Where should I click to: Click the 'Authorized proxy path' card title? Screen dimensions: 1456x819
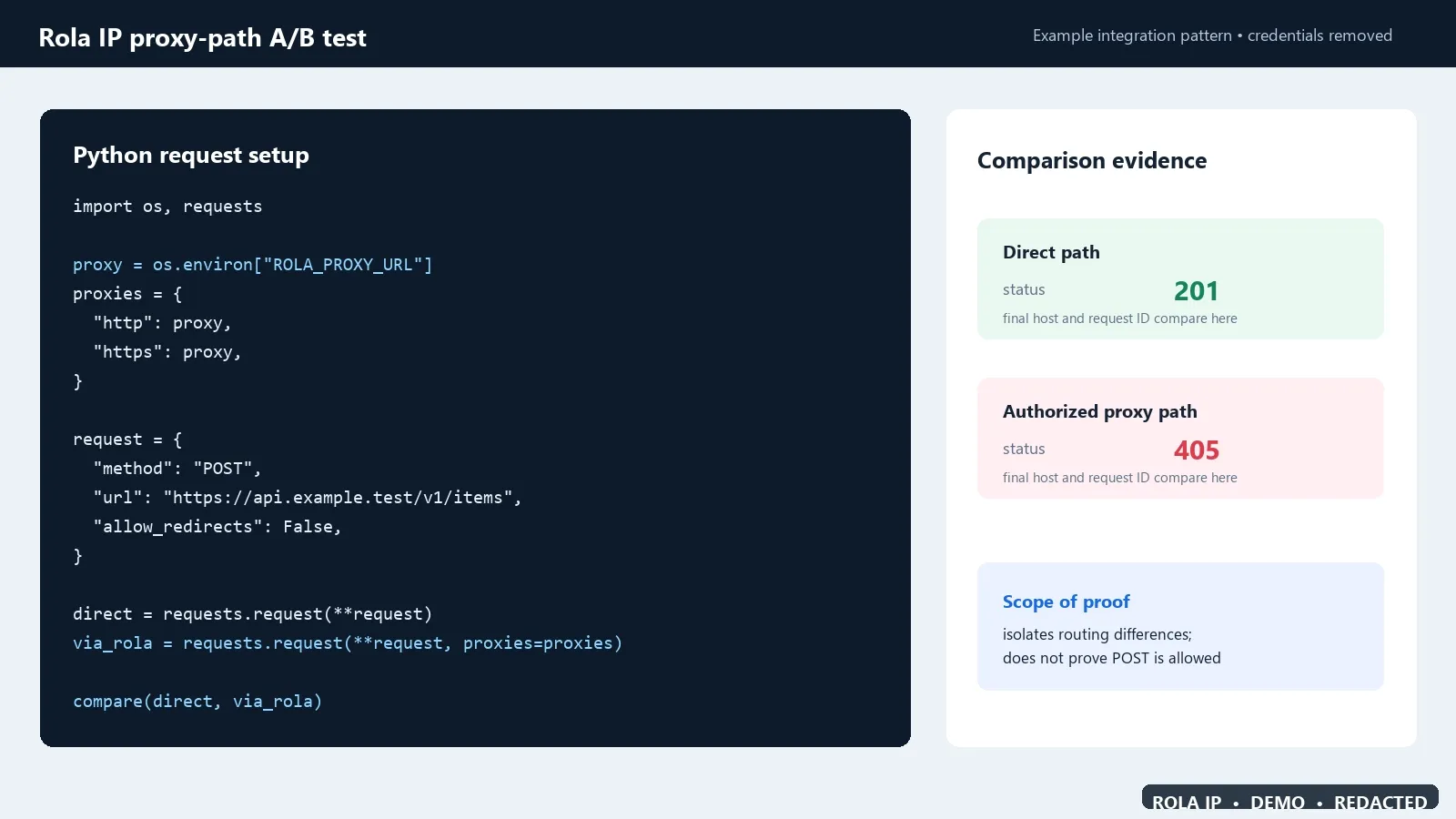click(1100, 411)
